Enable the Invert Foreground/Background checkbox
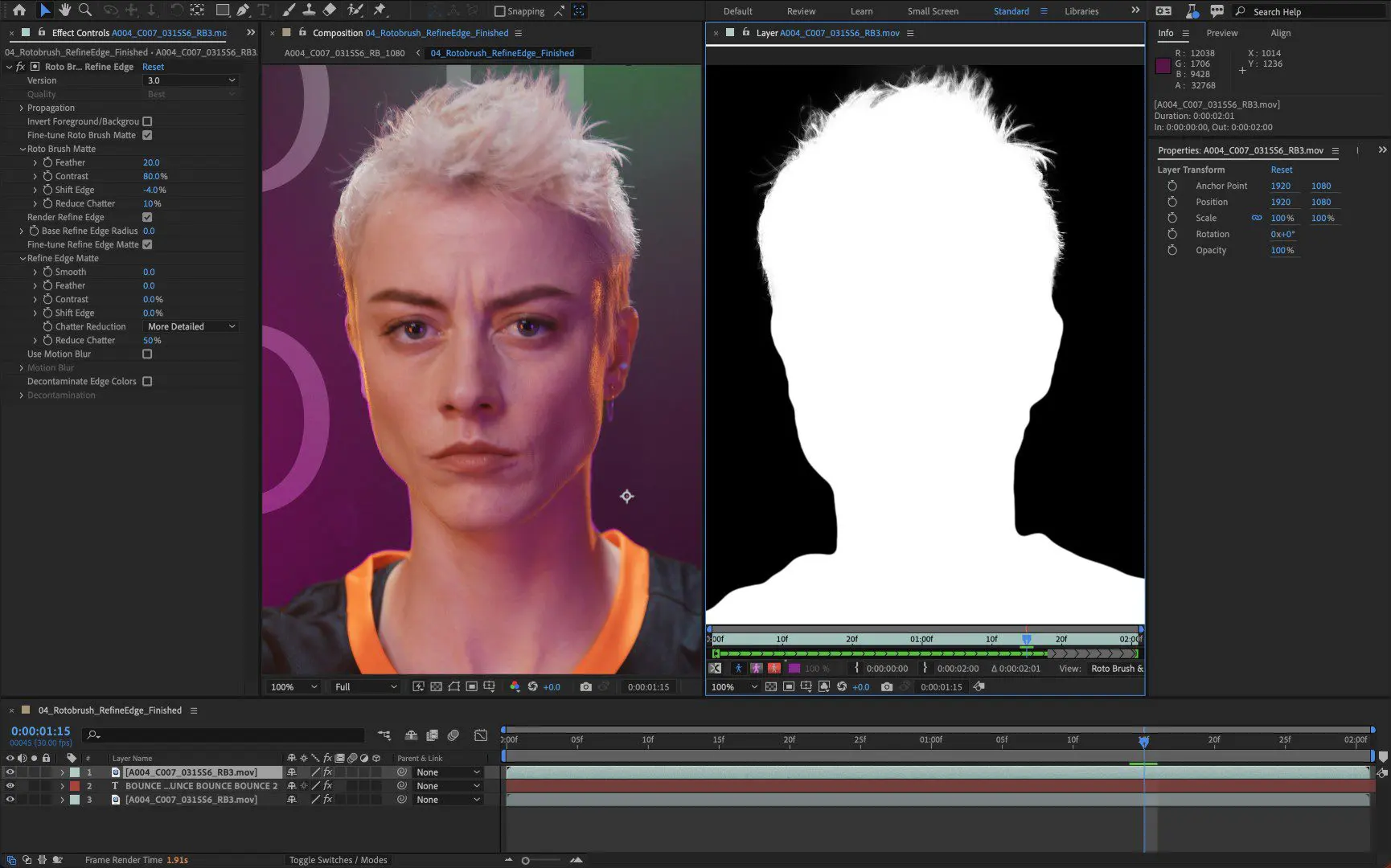 [147, 121]
